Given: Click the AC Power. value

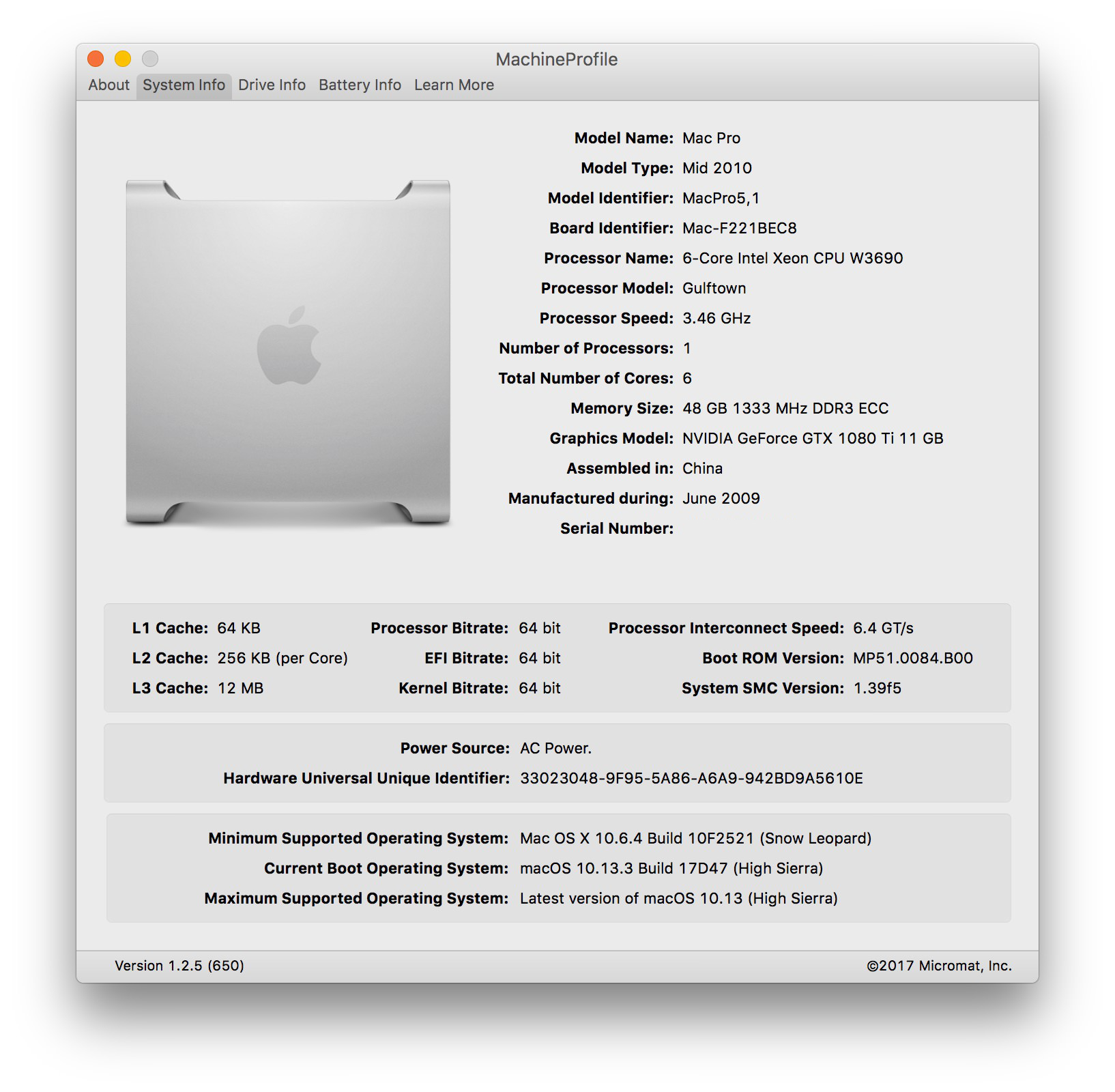Looking at the screenshot, I should (x=555, y=748).
